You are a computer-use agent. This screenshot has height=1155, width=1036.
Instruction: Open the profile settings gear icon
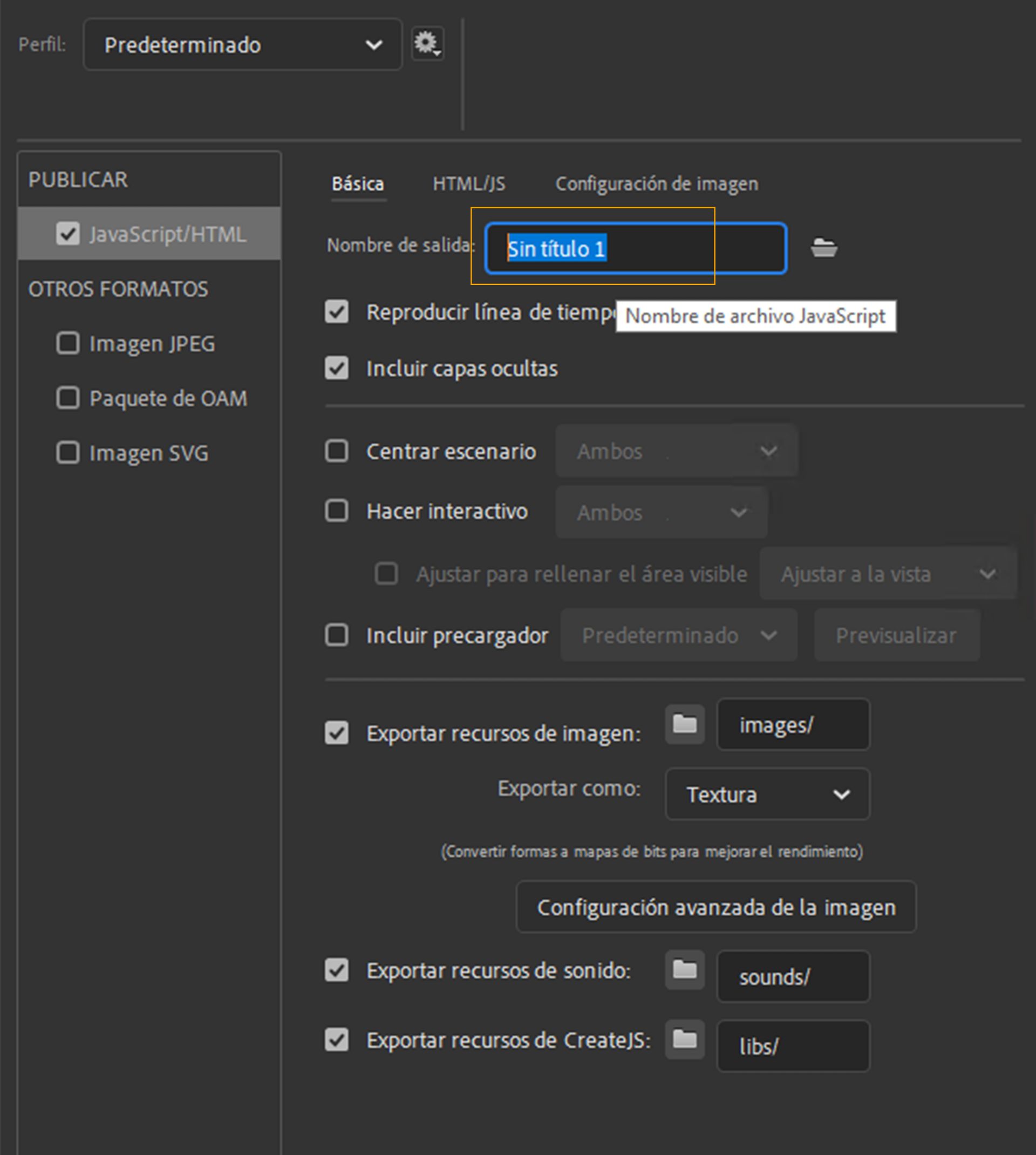pyautogui.click(x=427, y=44)
